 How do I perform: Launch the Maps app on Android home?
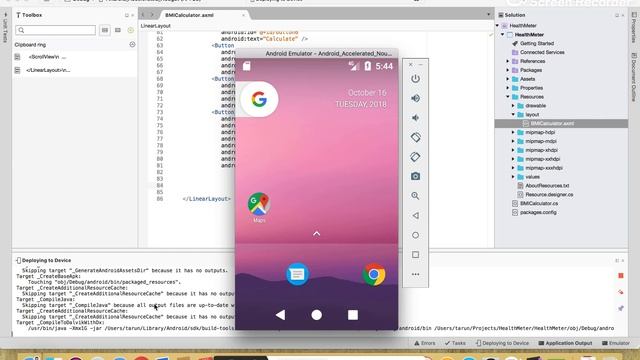point(259,207)
